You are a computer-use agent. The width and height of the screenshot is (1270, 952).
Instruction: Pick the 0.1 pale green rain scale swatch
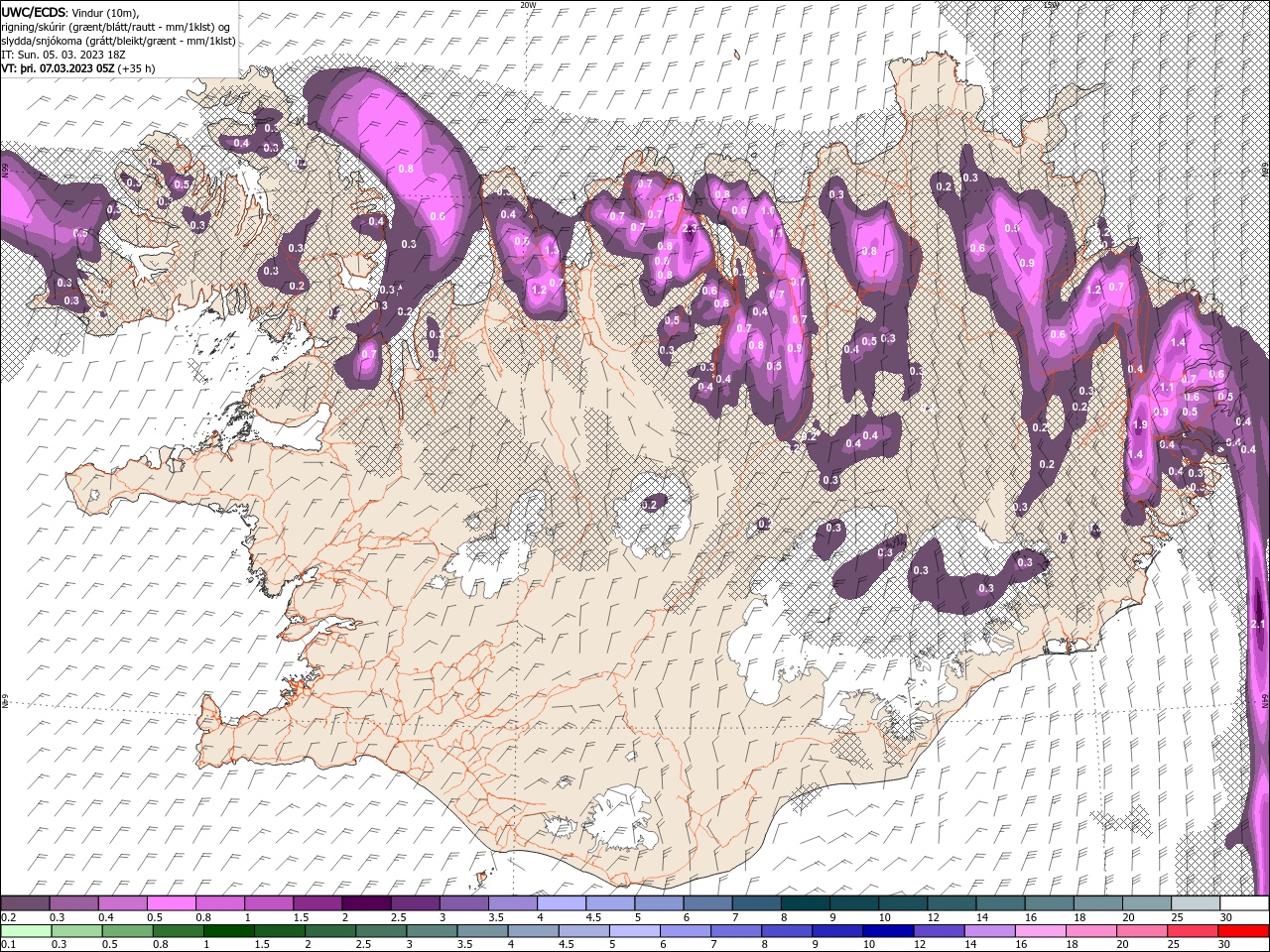click(26, 931)
